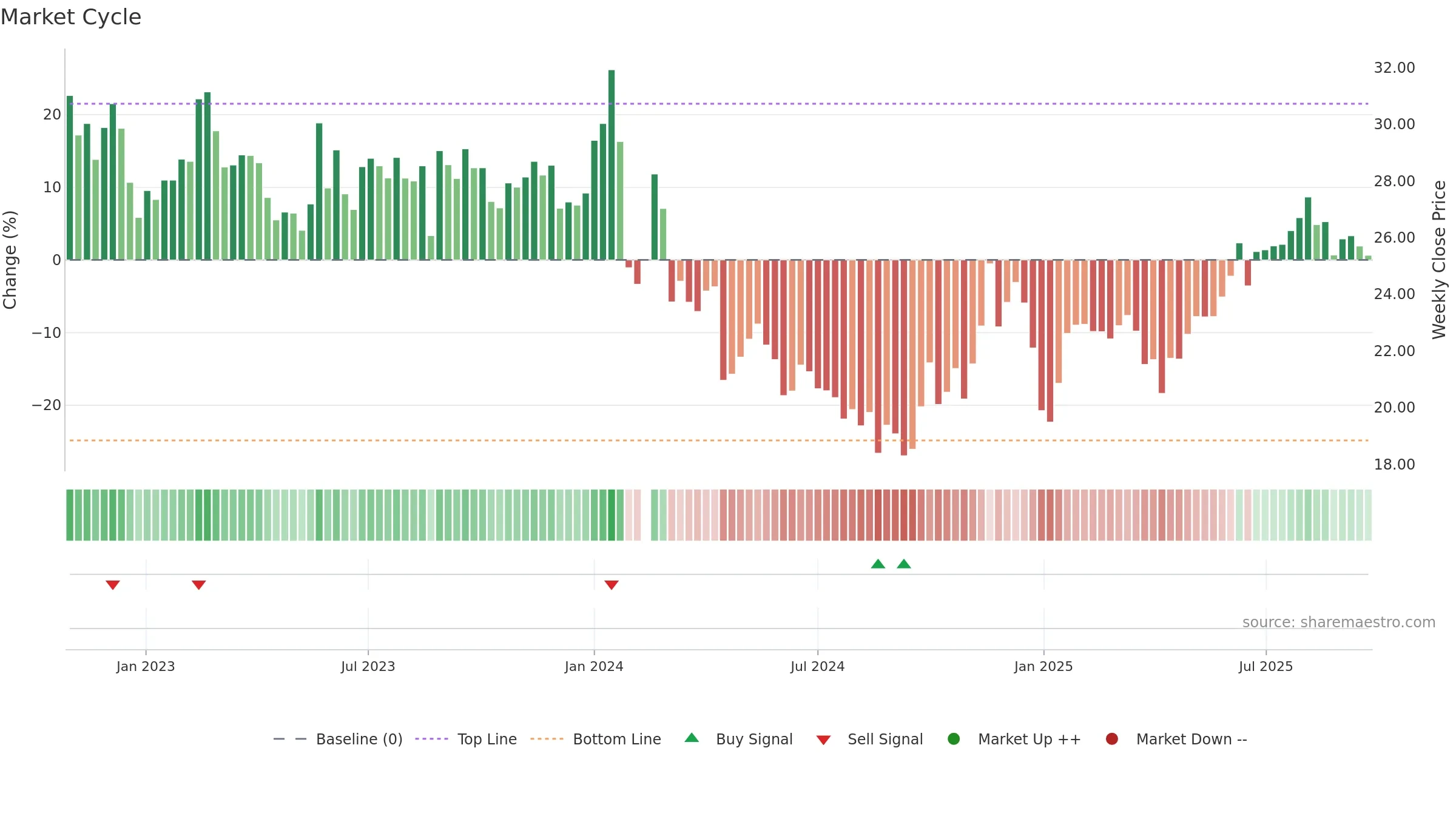
Task: Click the dark red Market Down -- dot in legend
Action: [1112, 739]
